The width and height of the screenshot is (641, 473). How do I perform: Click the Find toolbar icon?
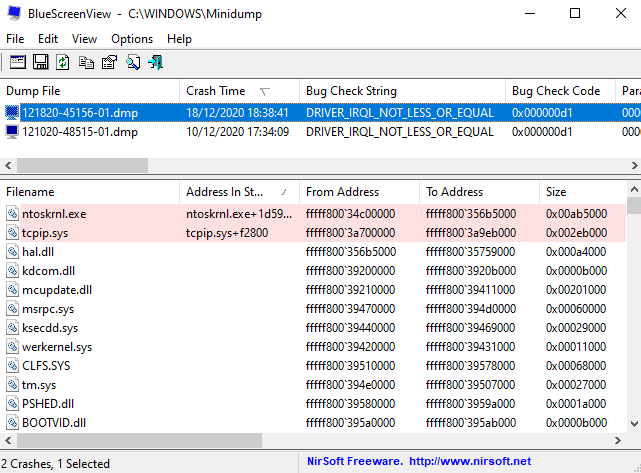point(133,63)
